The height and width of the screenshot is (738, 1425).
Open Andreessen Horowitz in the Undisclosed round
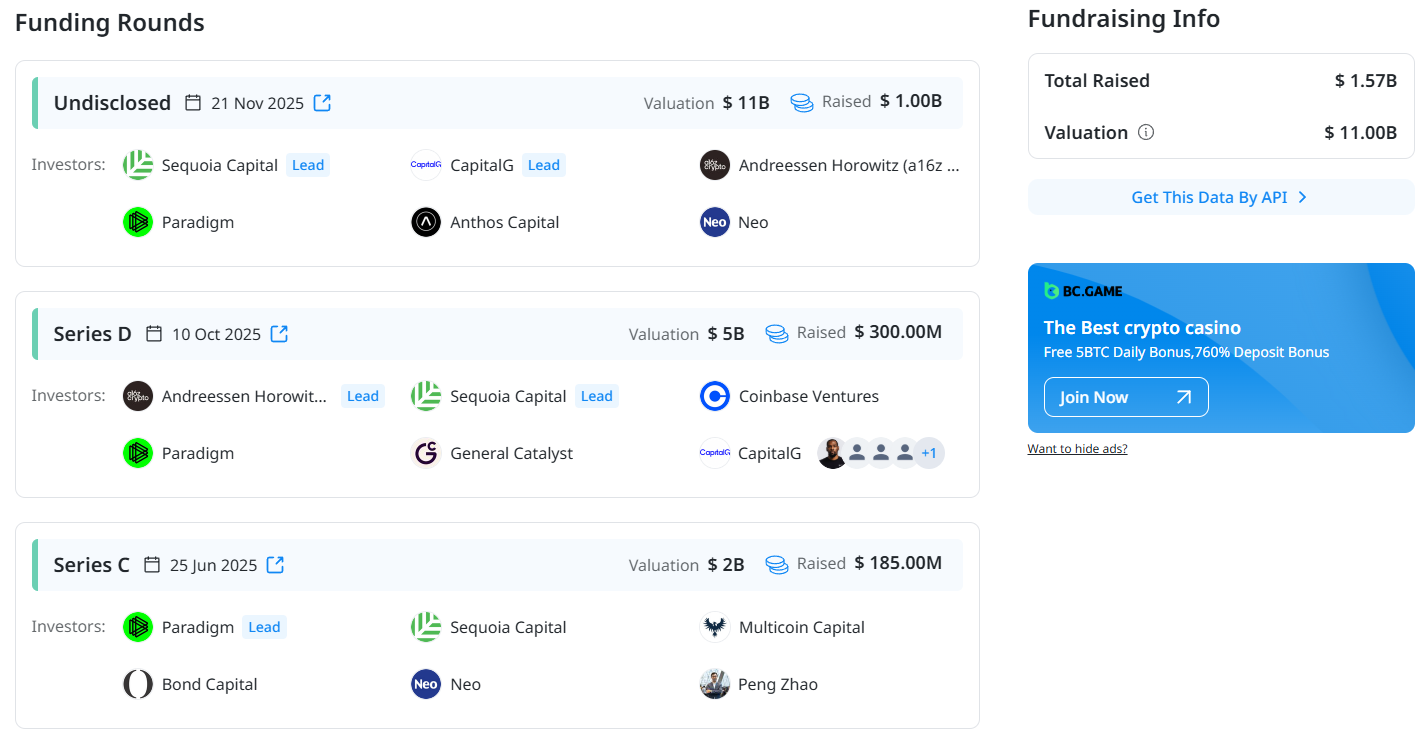(848, 165)
